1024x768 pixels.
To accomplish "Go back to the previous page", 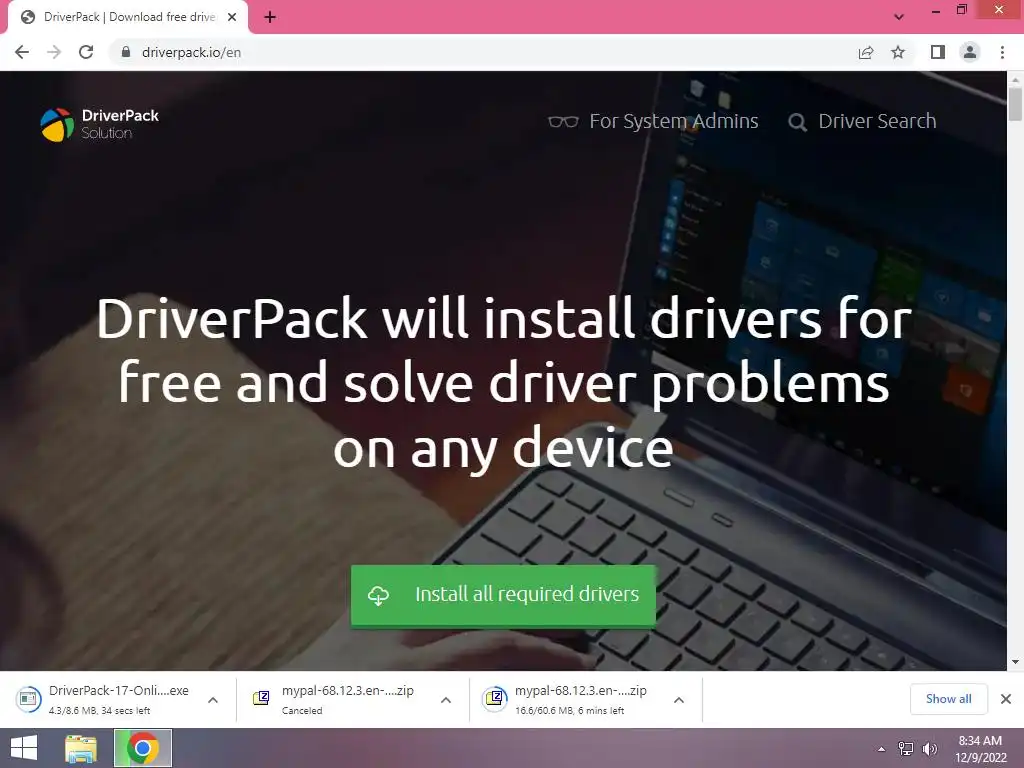I will [22, 52].
